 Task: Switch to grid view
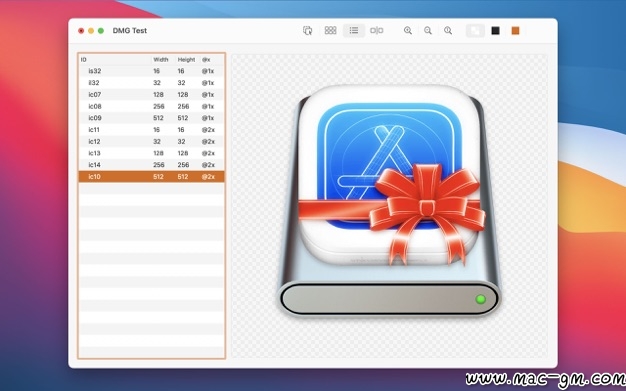click(x=330, y=30)
